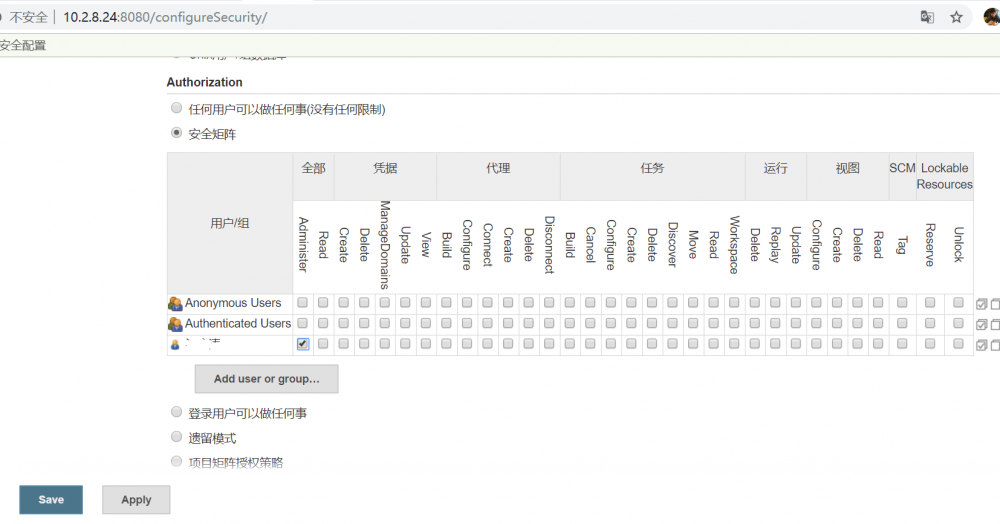The image size is (1000, 524).
Task: Check 全部 Read for Authenticated Users
Action: (323, 323)
